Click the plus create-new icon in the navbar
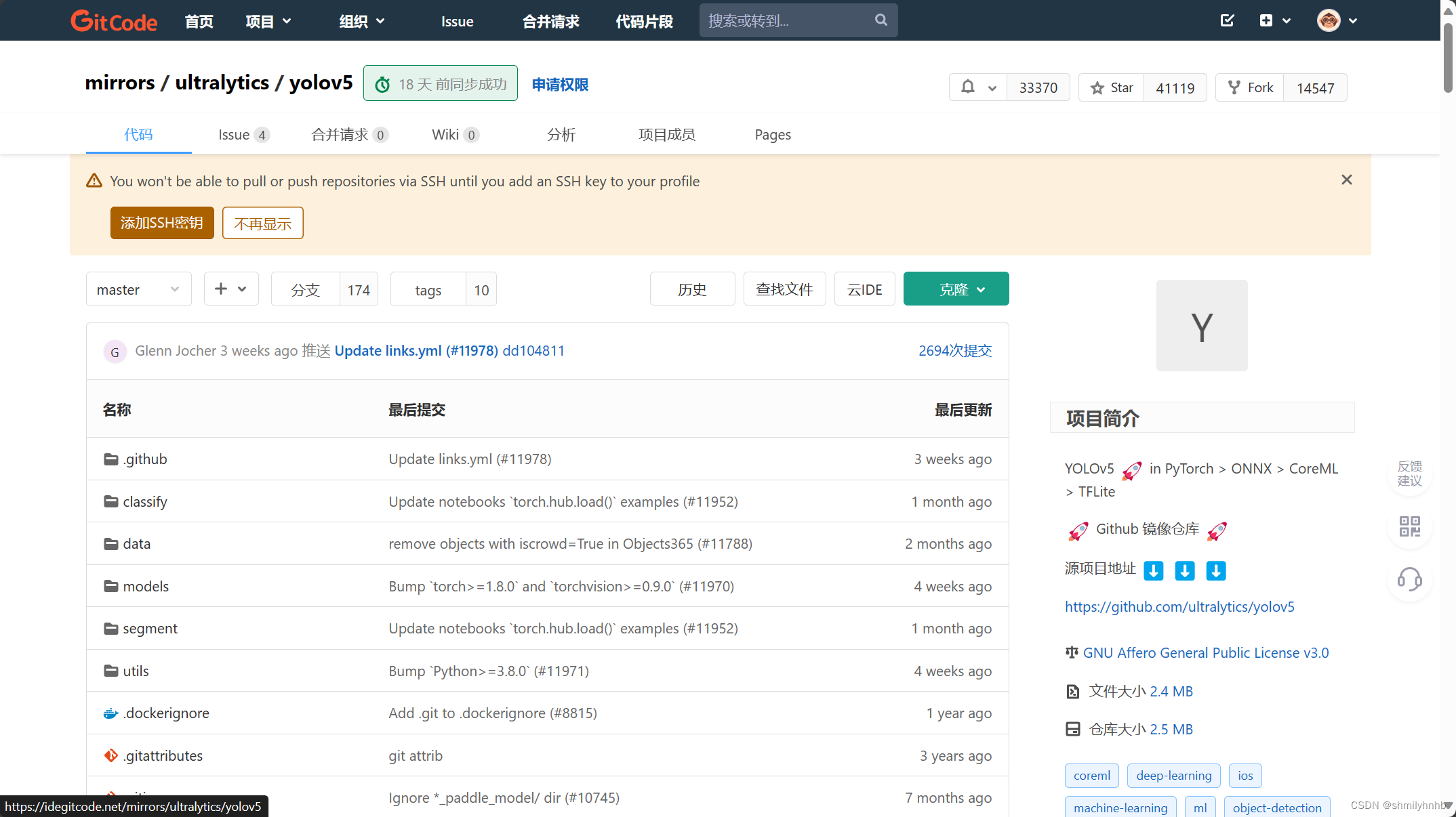This screenshot has height=817, width=1456. (x=1266, y=20)
